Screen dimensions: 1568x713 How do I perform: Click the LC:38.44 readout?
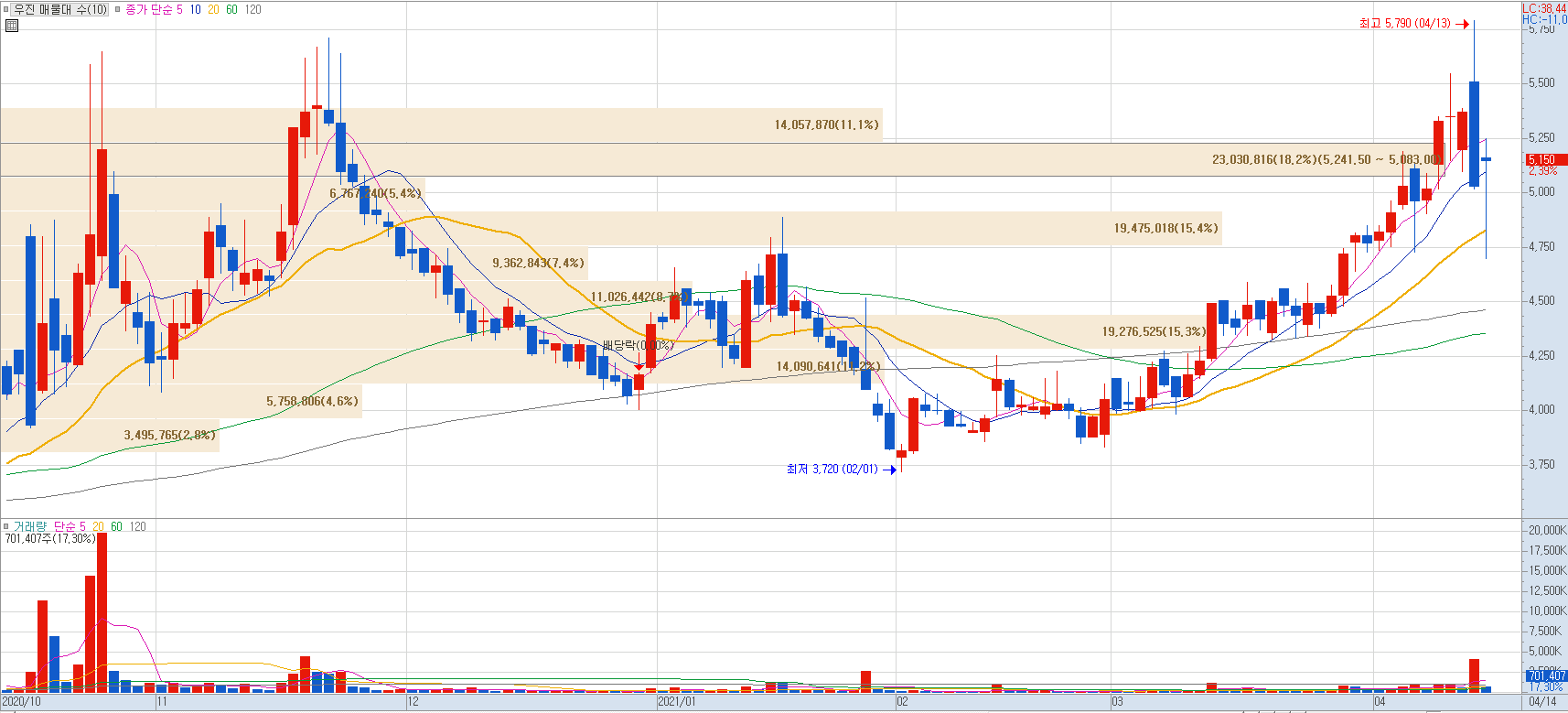(1544, 8)
